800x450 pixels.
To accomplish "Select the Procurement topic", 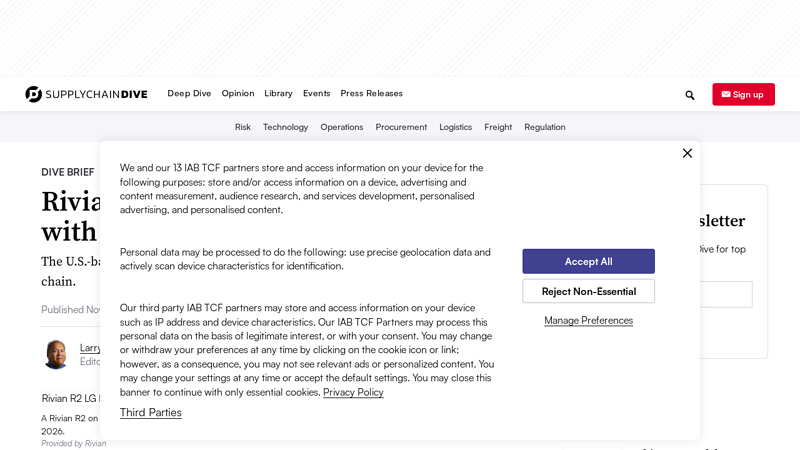I will coord(401,127).
